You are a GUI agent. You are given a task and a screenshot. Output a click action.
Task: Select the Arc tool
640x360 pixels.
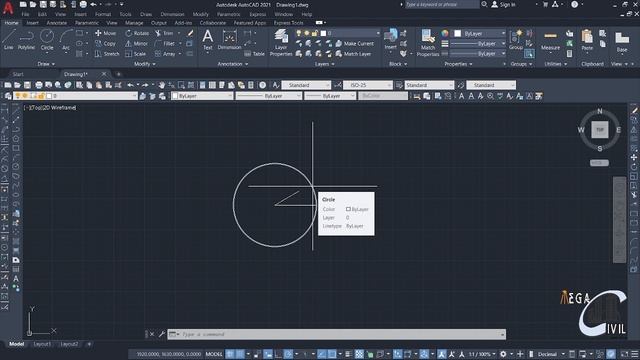point(66,40)
